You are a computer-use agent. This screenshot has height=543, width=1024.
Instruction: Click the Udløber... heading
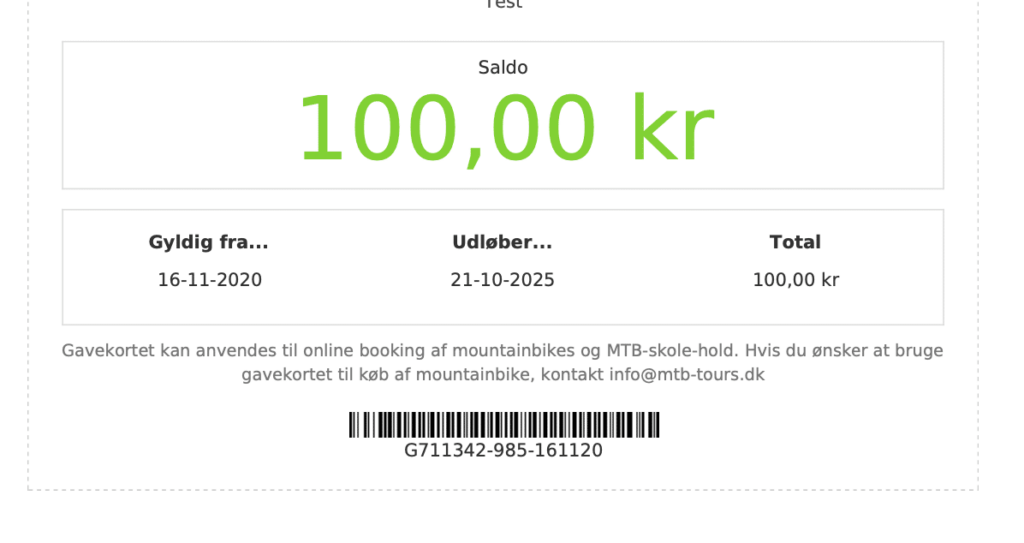click(502, 242)
